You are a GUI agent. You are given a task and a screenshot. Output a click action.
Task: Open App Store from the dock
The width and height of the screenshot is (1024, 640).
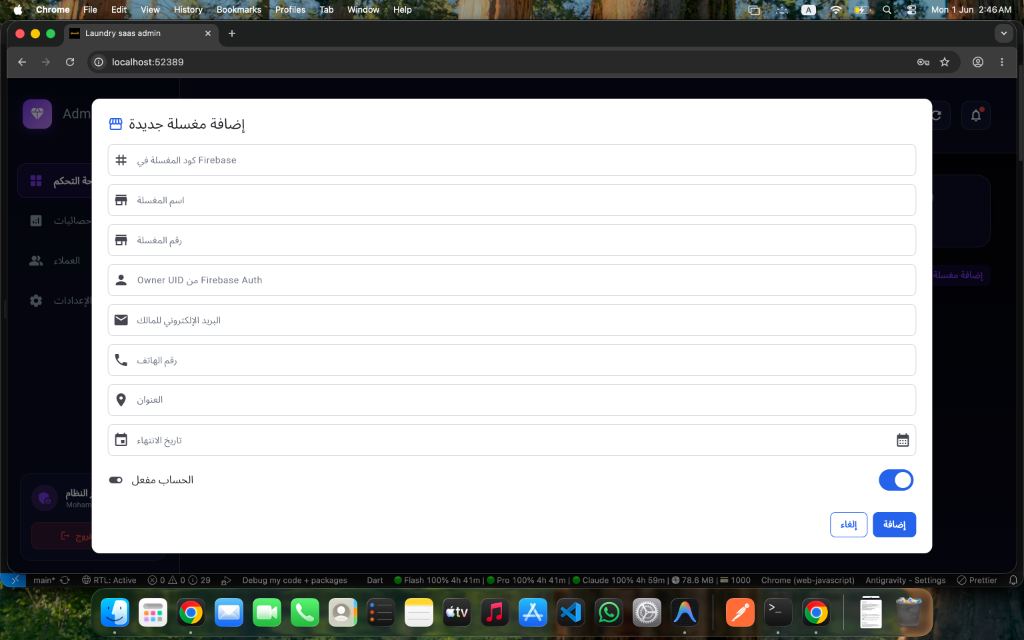pos(533,613)
